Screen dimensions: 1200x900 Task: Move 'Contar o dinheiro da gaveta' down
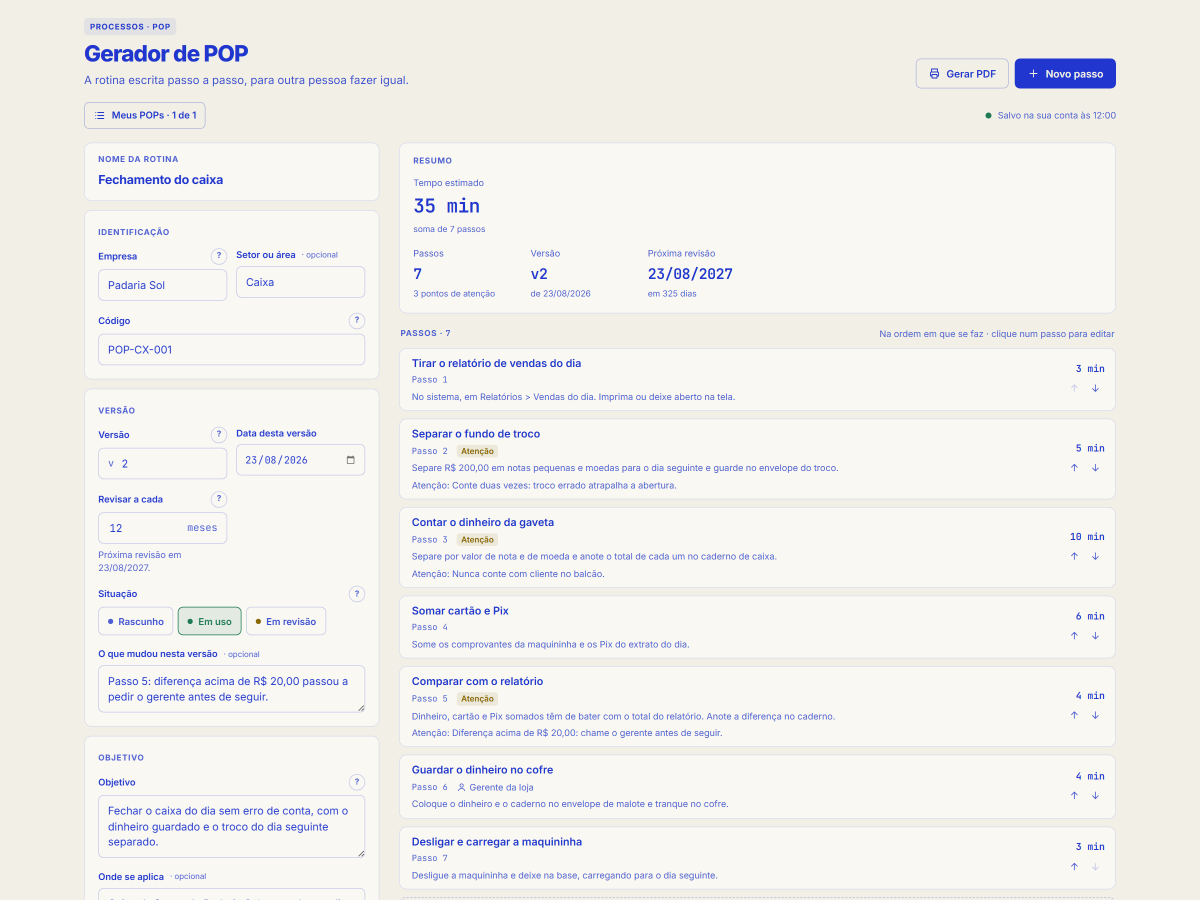1095,556
